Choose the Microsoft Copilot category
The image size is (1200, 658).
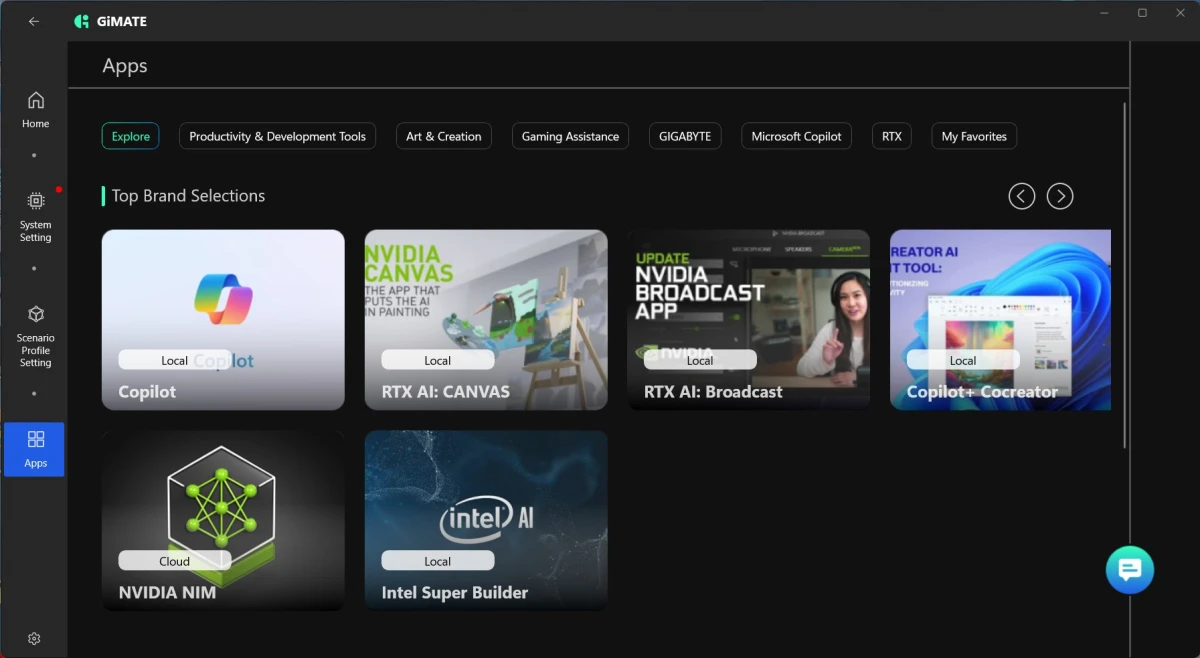pos(796,136)
